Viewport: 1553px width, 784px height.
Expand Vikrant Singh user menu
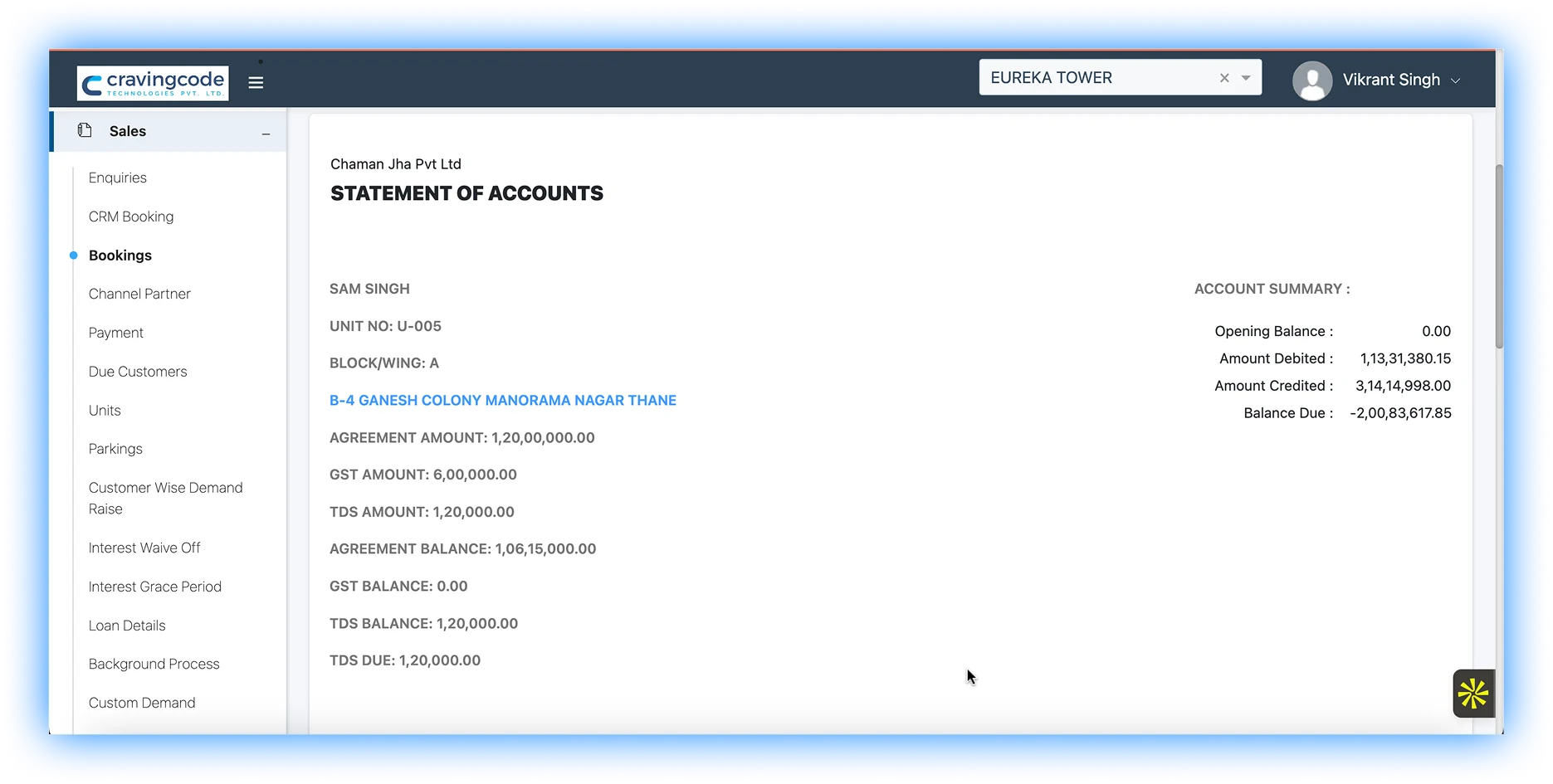pyautogui.click(x=1455, y=80)
